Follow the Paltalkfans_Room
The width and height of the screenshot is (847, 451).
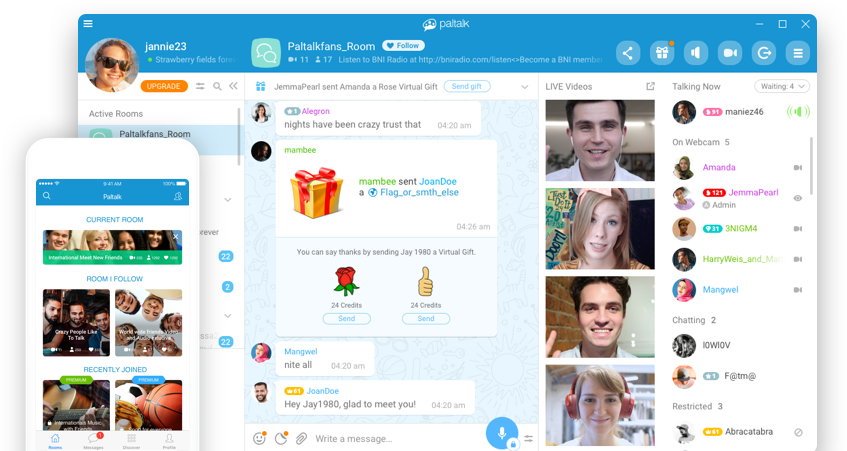pos(403,46)
